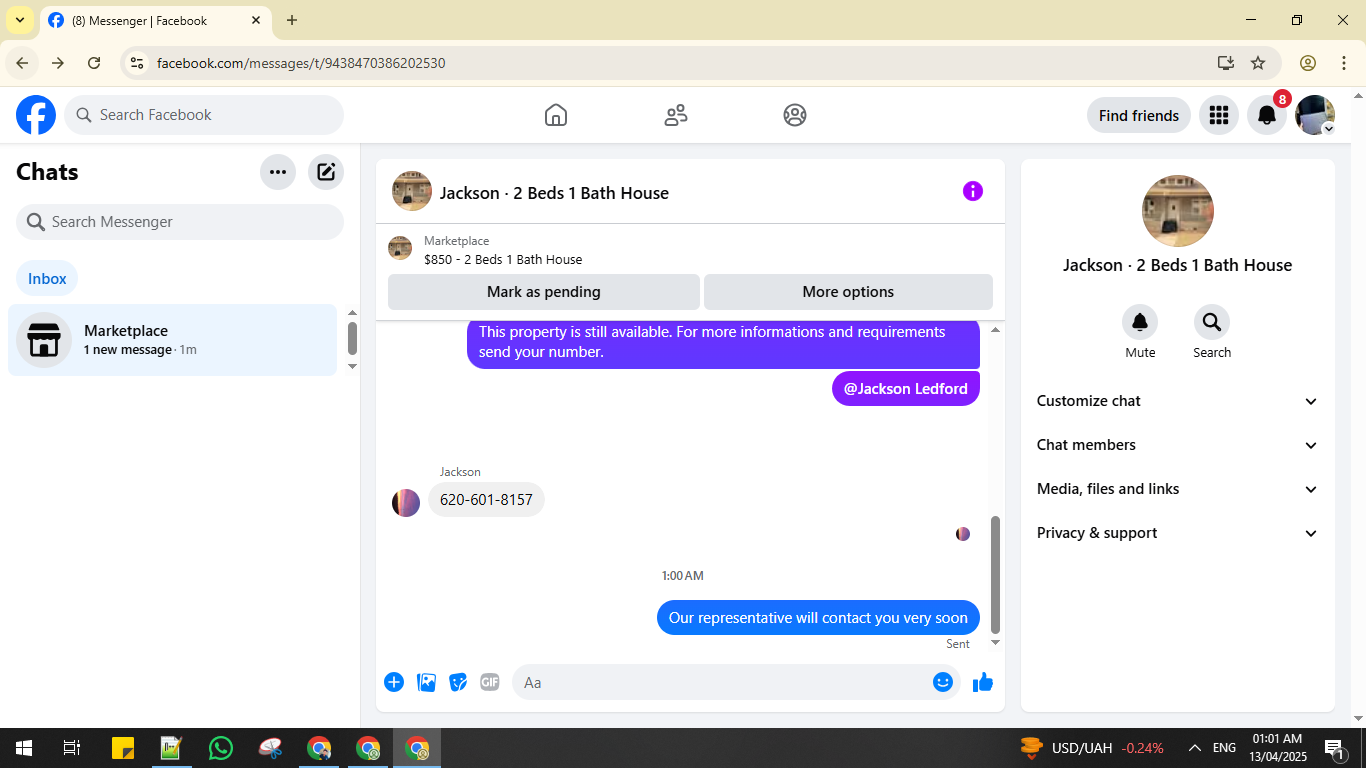Open account profile picture menu
The width and height of the screenshot is (1366, 768).
(x=1315, y=115)
